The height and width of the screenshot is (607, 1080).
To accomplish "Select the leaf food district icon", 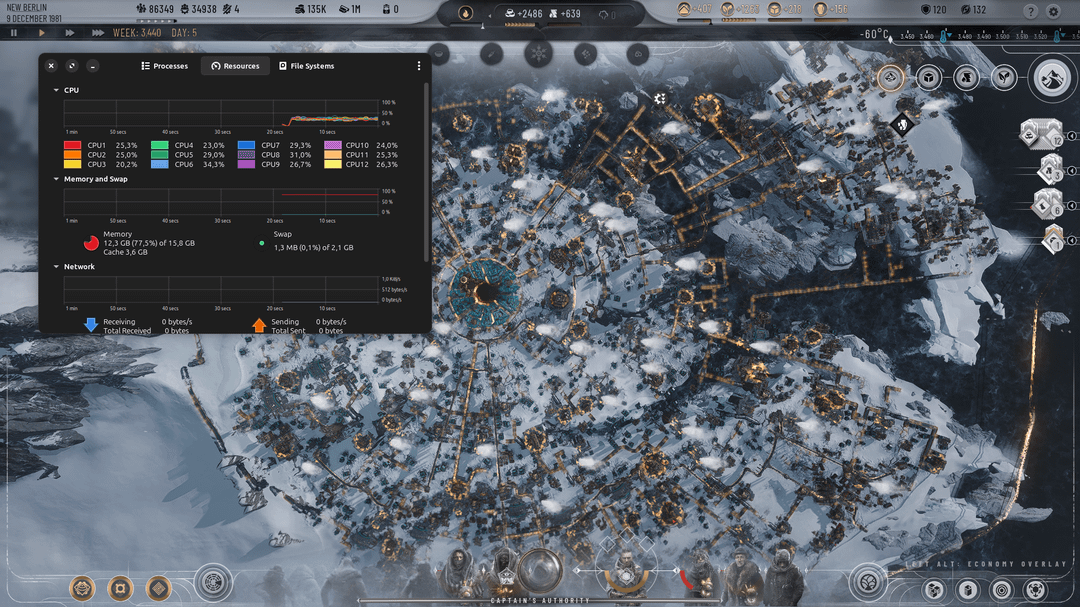I will pyautogui.click(x=1004, y=78).
